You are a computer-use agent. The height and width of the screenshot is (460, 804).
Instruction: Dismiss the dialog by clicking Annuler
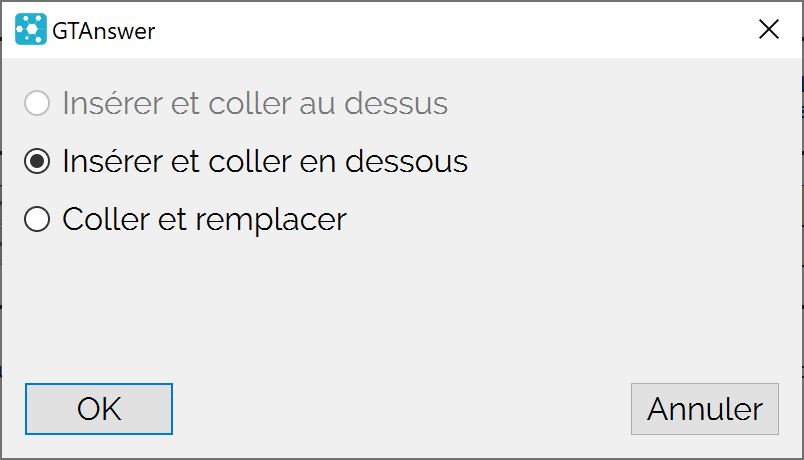705,409
